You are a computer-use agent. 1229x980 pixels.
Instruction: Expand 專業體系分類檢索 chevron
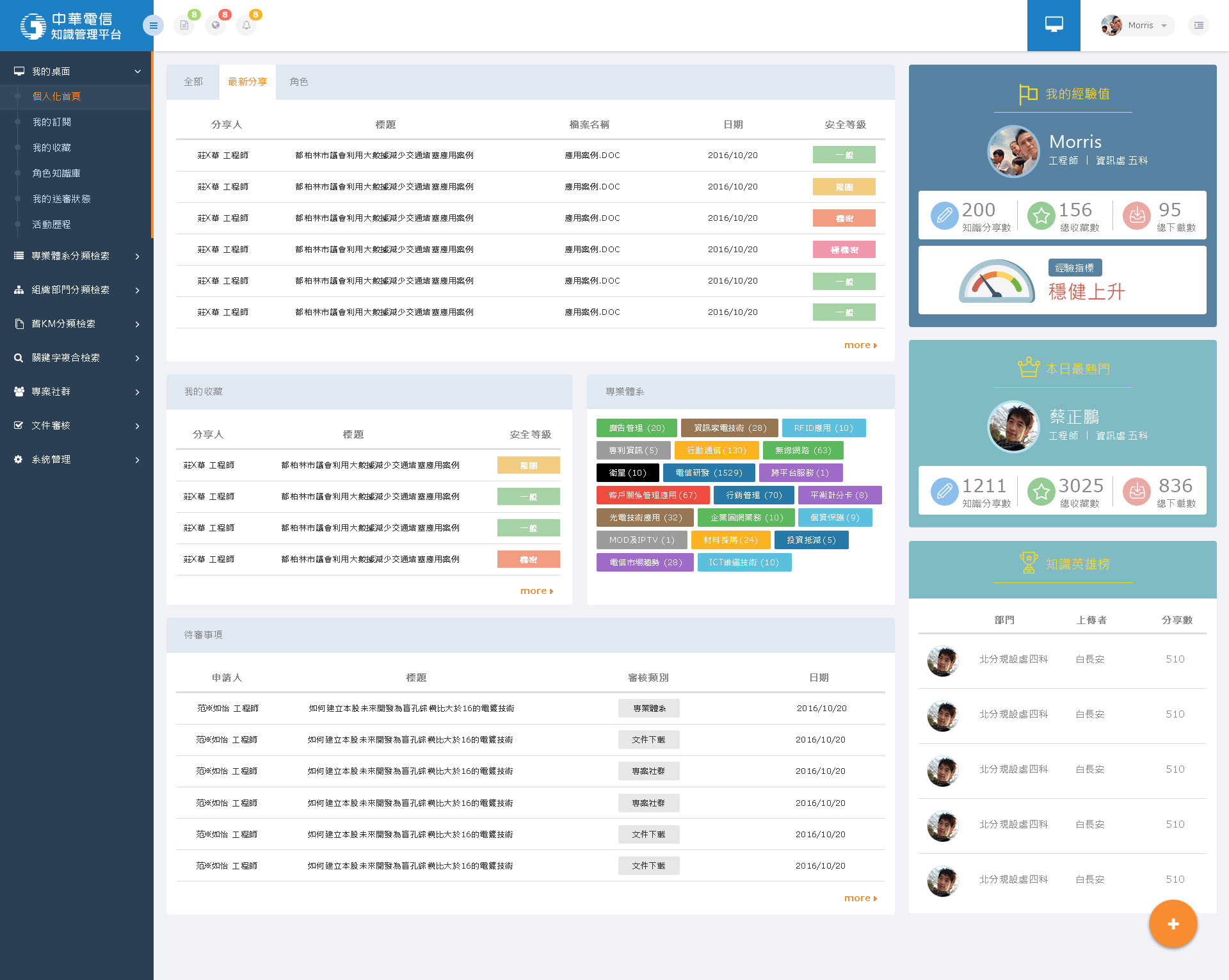click(x=138, y=256)
